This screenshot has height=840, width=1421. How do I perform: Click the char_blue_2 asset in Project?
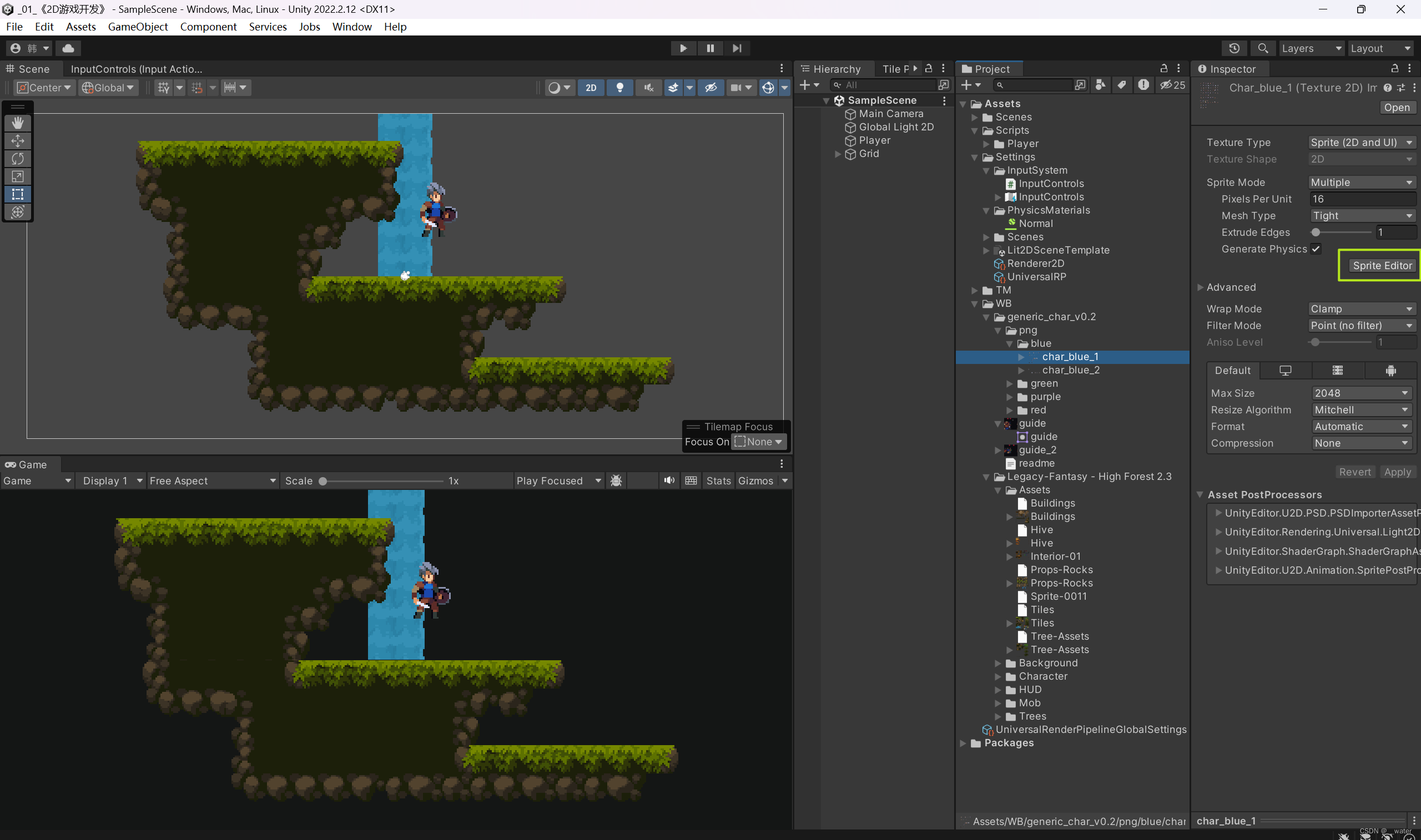click(1070, 369)
